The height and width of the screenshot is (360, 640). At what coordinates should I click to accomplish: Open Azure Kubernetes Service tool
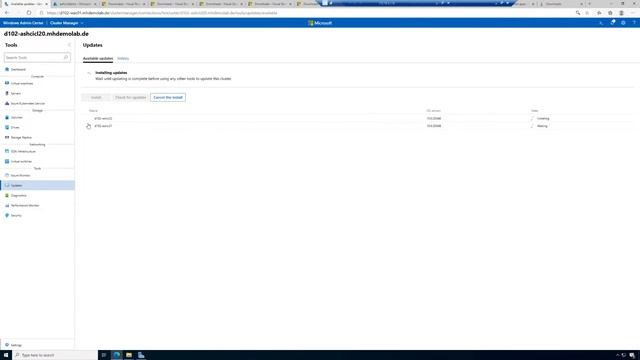27,104
